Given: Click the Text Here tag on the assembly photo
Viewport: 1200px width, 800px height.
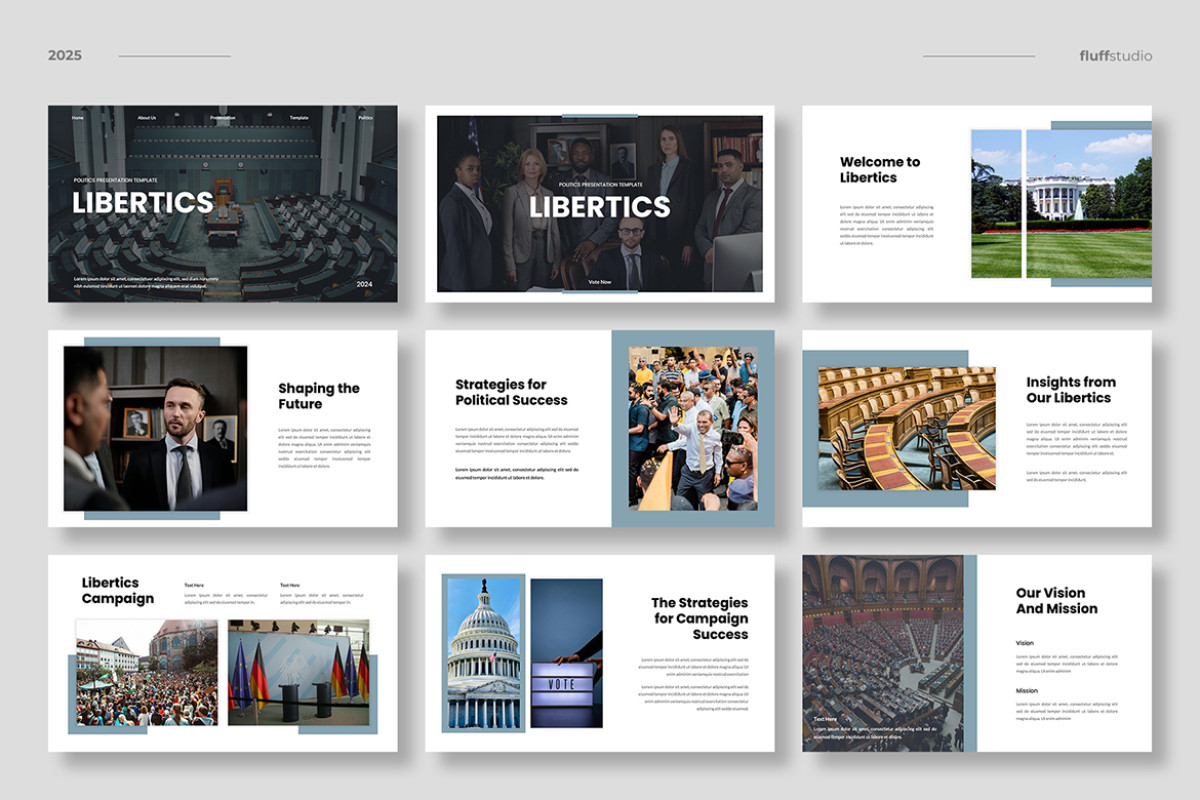Looking at the screenshot, I should pyautogui.click(x=827, y=718).
